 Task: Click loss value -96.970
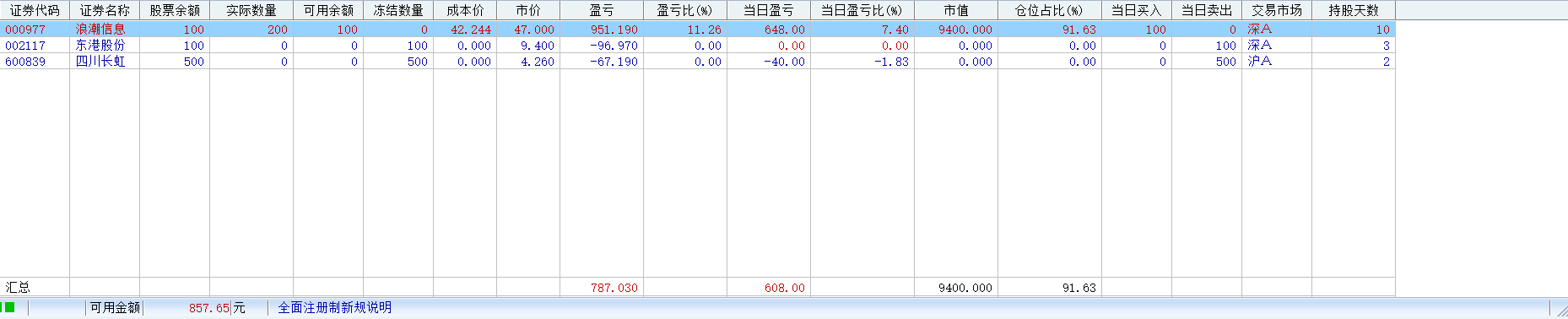614,46
